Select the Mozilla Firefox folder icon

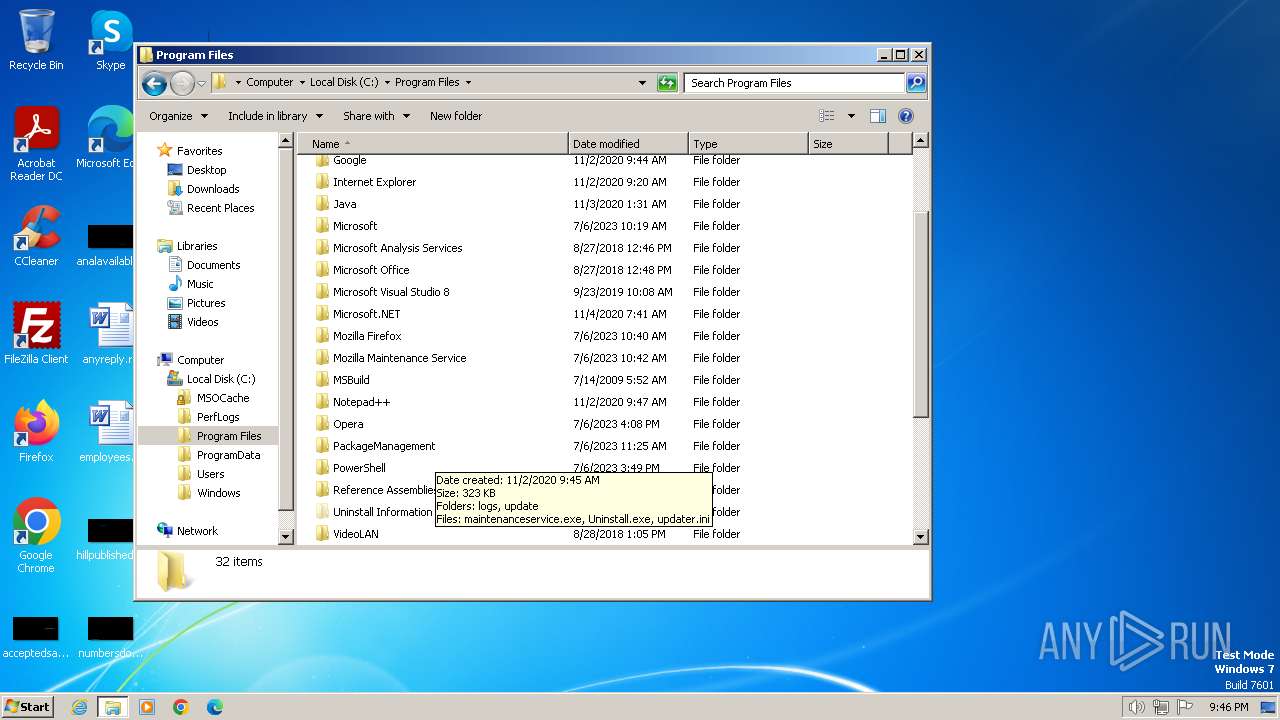[x=322, y=336]
